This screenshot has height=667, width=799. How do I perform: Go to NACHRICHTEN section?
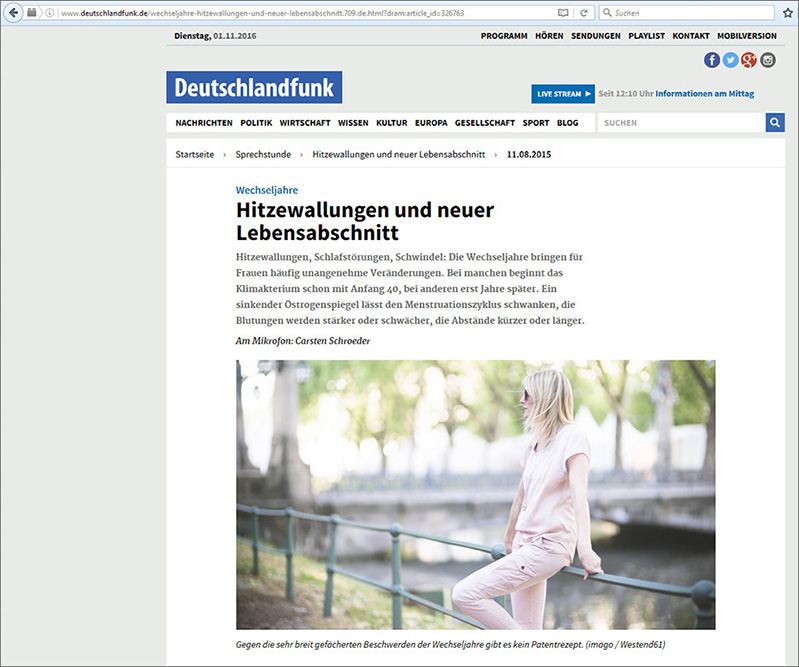tap(204, 123)
